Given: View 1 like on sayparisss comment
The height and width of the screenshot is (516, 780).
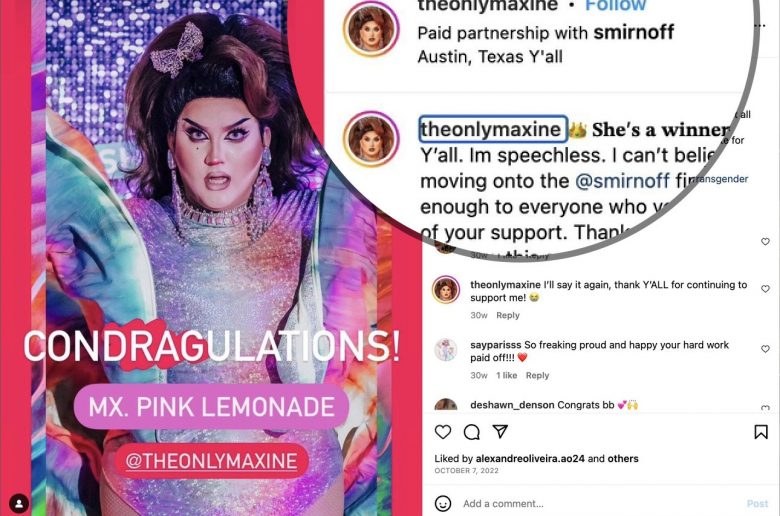Looking at the screenshot, I should [x=506, y=375].
